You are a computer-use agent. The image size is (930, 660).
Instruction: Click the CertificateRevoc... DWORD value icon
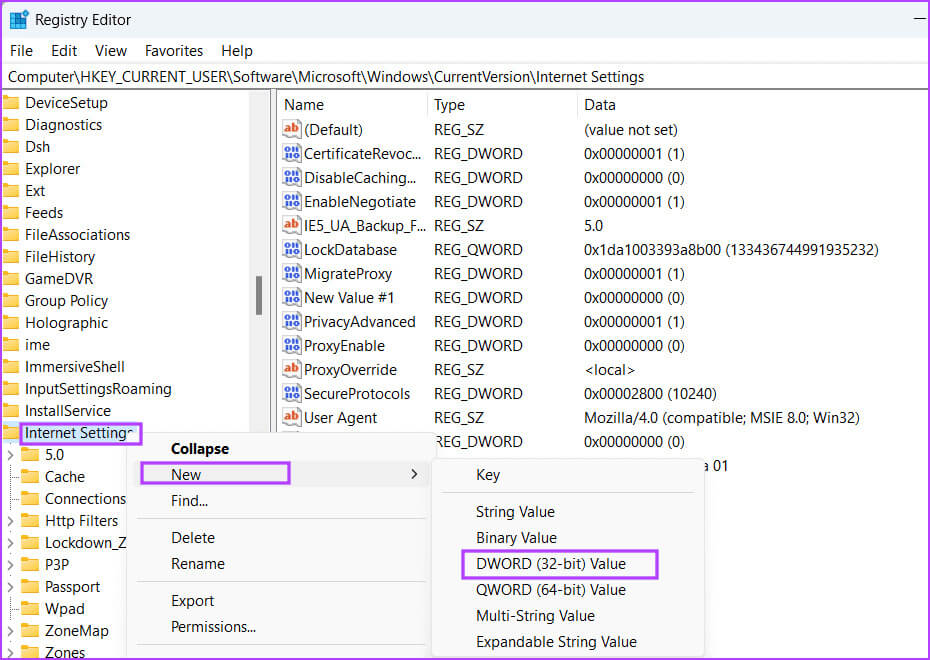click(x=291, y=153)
